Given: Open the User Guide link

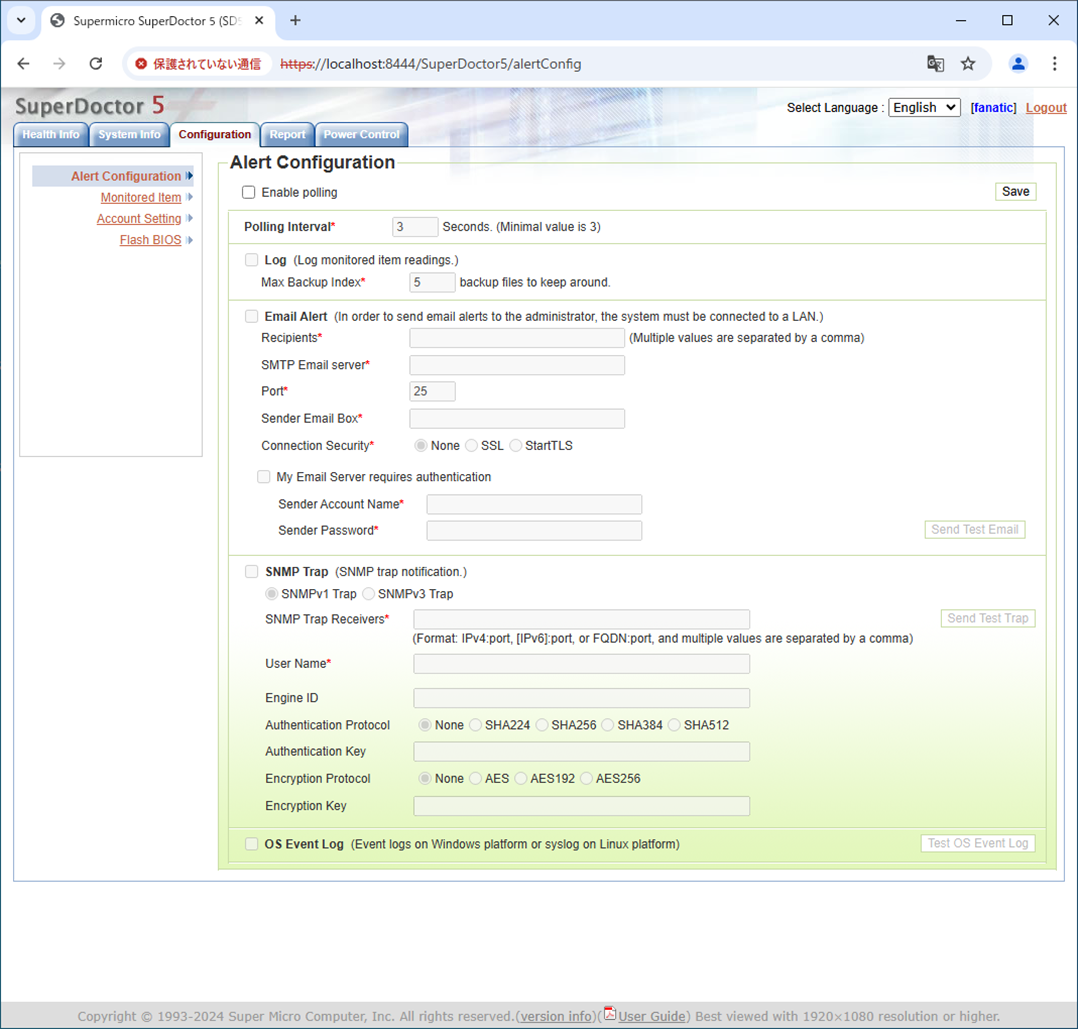Looking at the screenshot, I should 652,1016.
